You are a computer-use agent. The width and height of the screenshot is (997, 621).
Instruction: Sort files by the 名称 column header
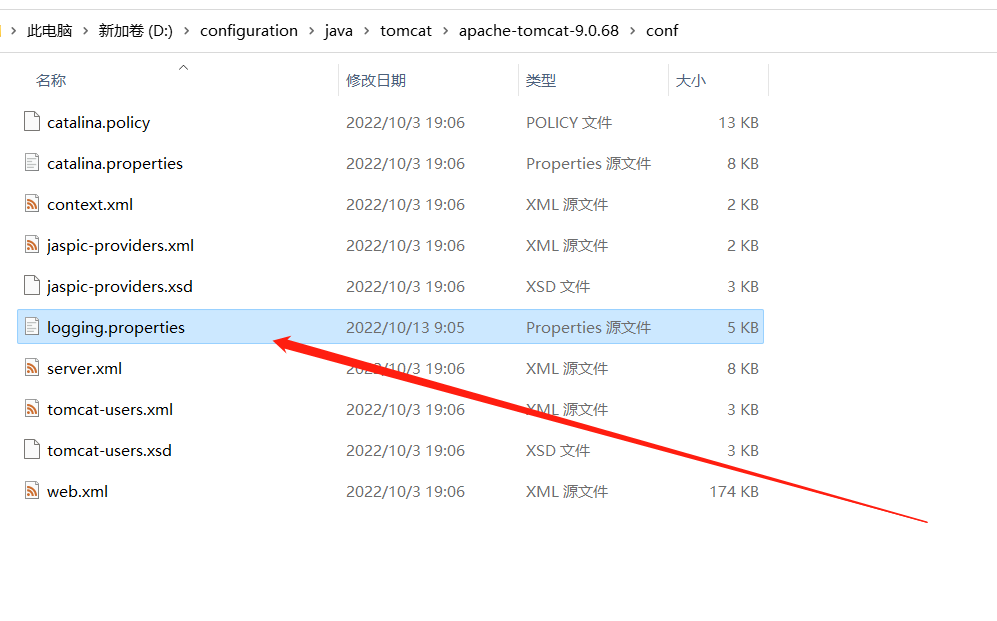pos(51,81)
